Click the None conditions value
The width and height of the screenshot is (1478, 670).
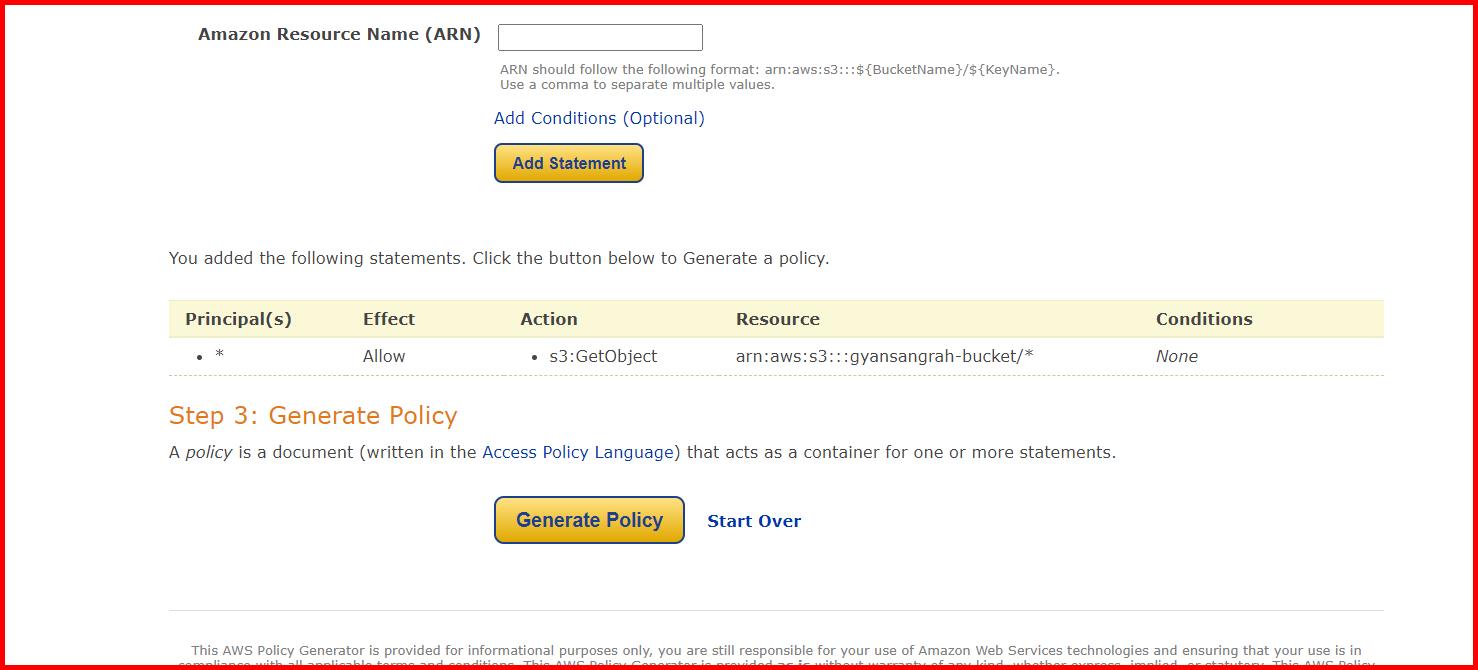(1176, 355)
